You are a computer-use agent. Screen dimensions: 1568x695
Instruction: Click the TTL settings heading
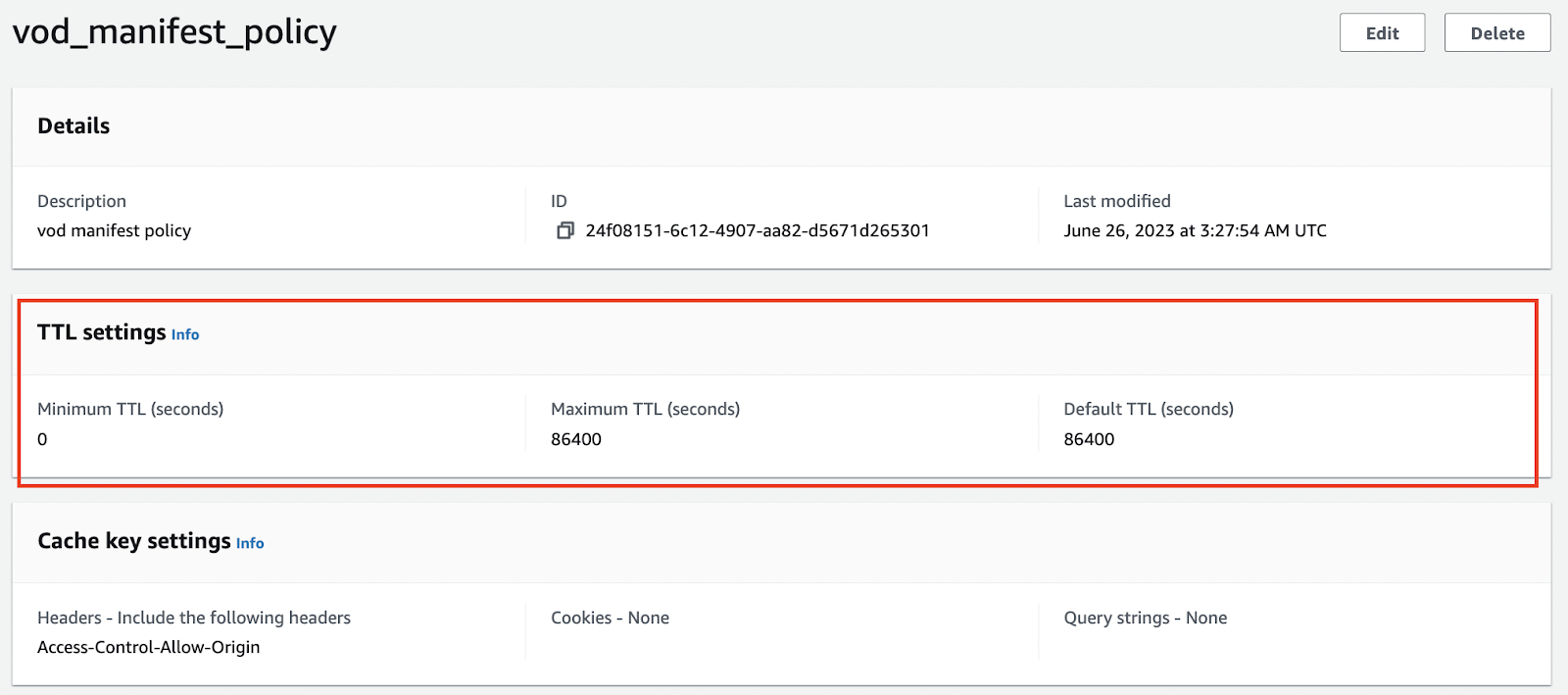pos(101,333)
